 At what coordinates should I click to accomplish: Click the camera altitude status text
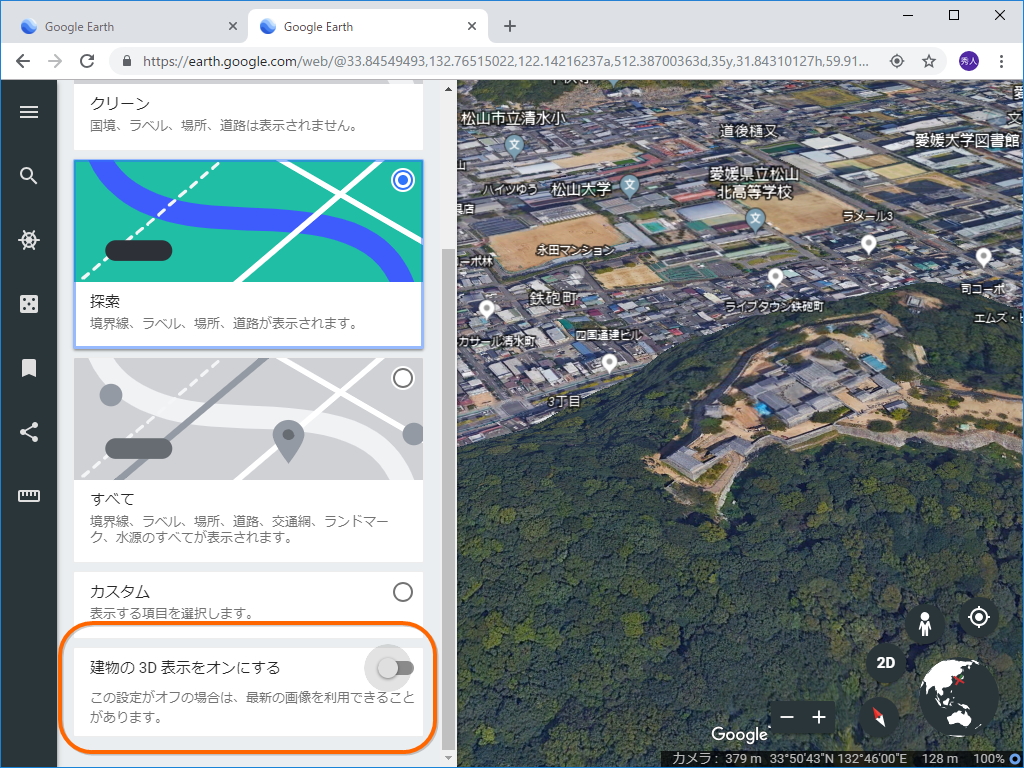717,758
